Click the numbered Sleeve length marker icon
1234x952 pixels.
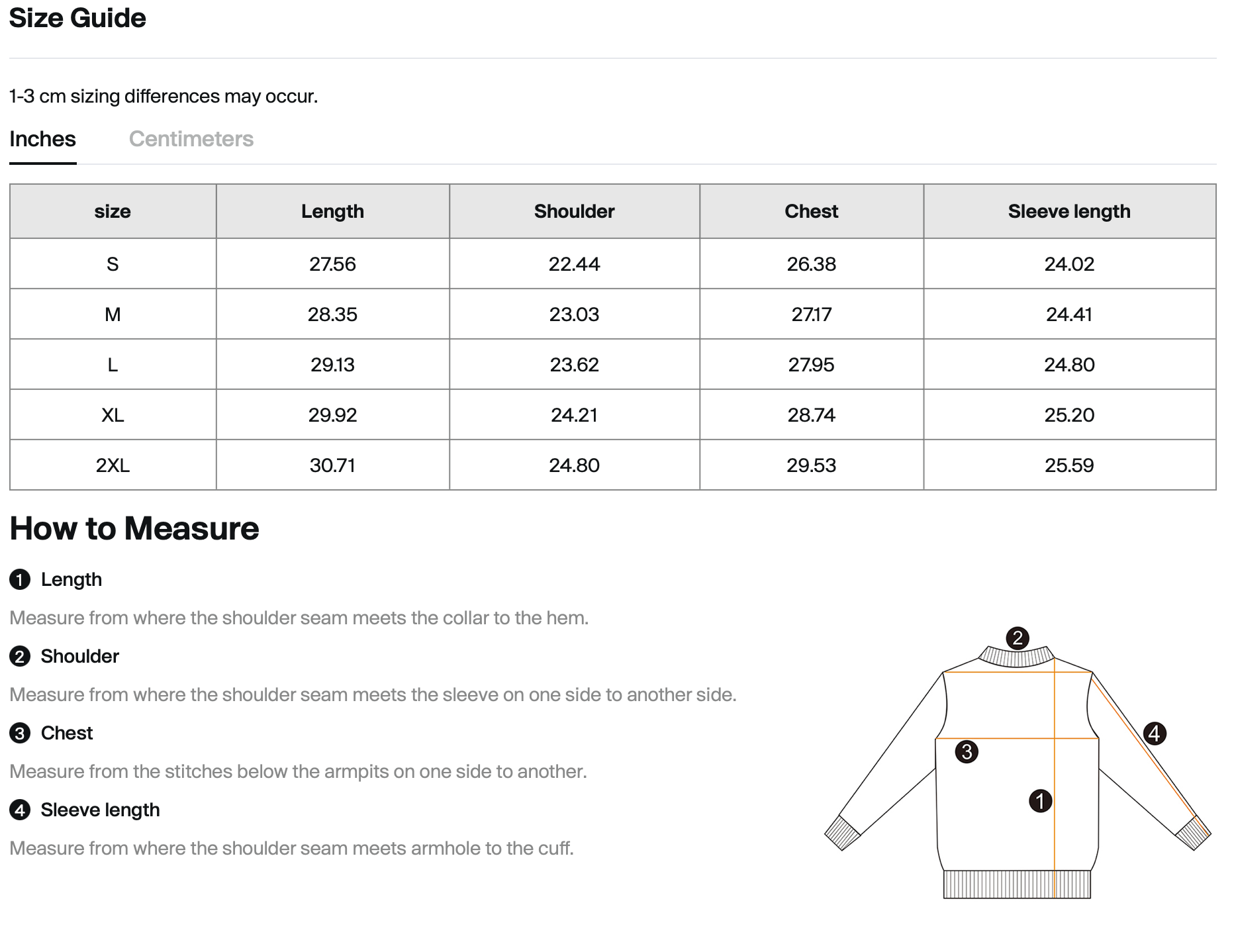[21, 810]
